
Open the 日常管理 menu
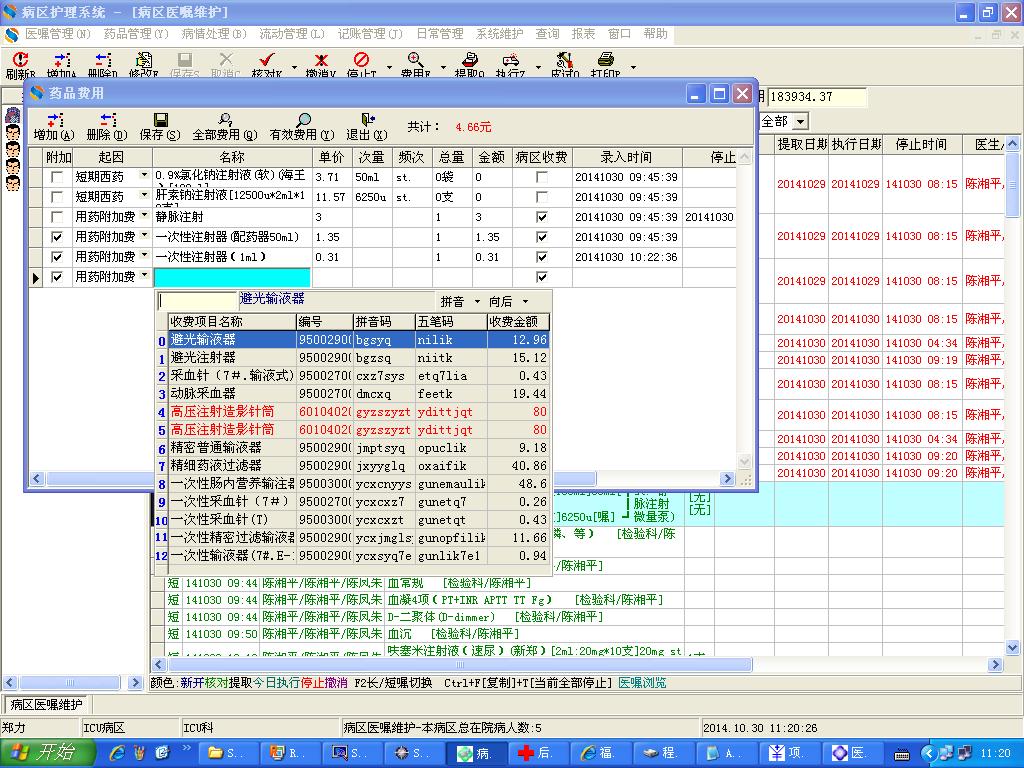[440, 34]
